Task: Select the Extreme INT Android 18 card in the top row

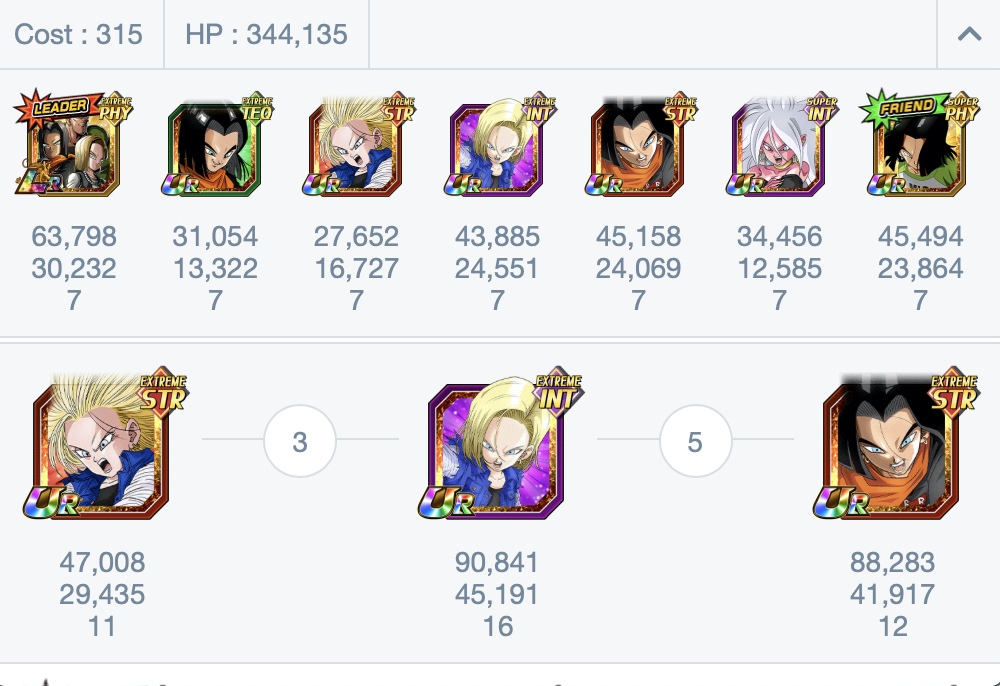Action: 500,143
